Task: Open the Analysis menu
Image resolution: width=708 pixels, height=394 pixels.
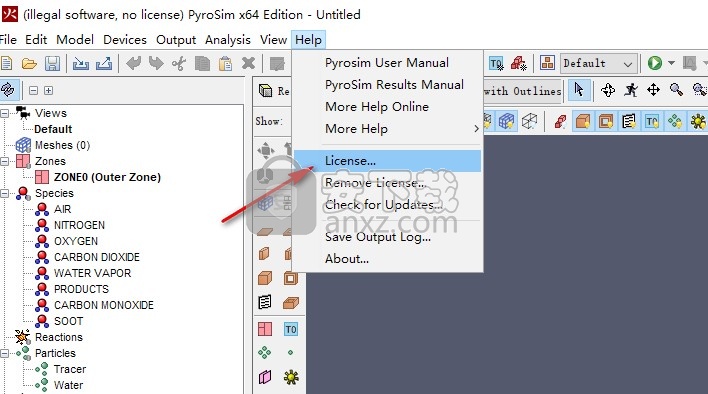Action: 228,40
